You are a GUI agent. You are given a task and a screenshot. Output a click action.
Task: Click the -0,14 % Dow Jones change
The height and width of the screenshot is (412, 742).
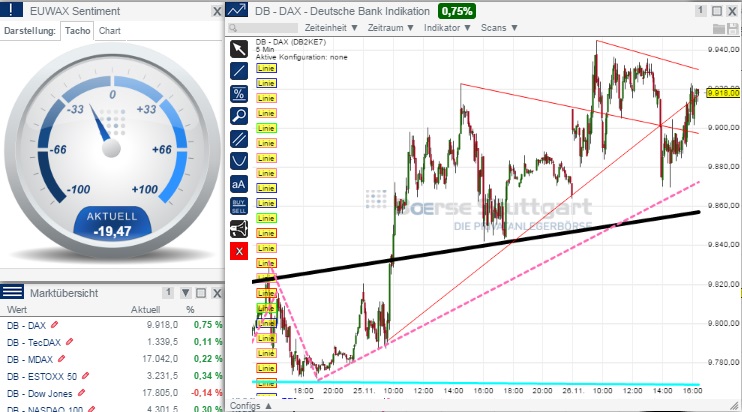207,393
